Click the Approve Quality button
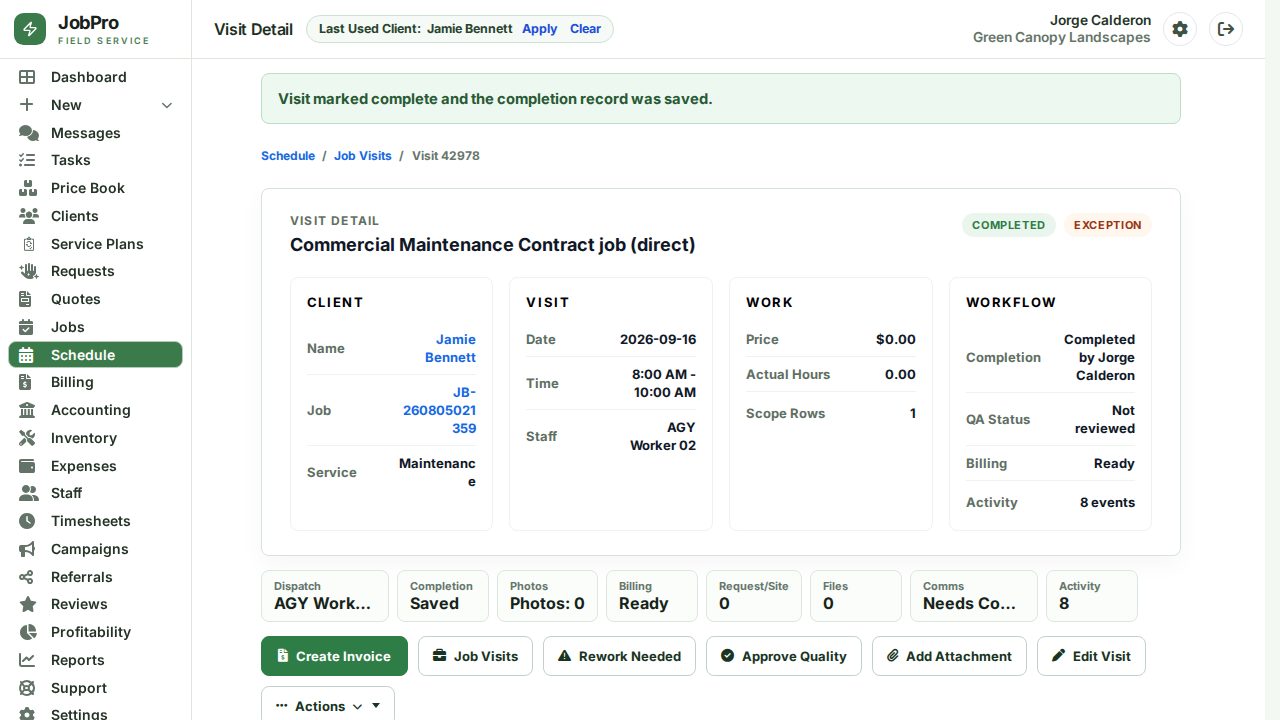This screenshot has width=1280, height=720. pyautogui.click(x=784, y=656)
